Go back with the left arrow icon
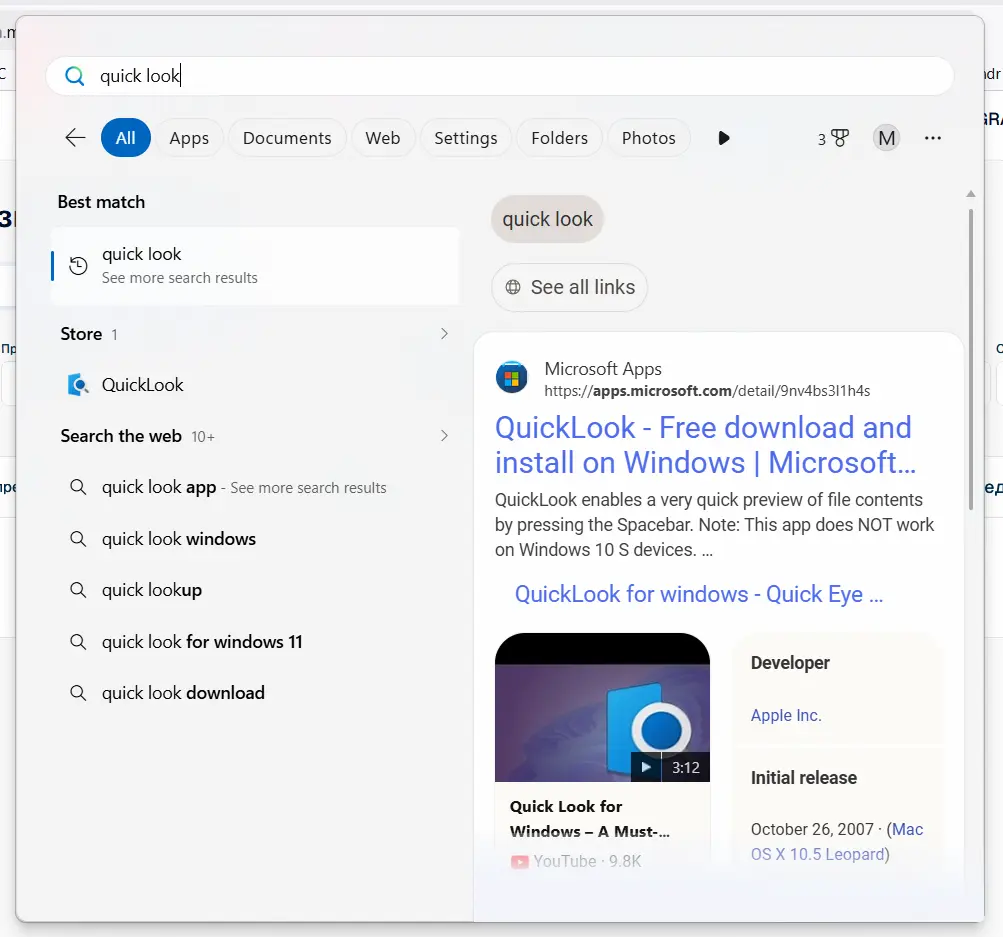 pos(75,138)
